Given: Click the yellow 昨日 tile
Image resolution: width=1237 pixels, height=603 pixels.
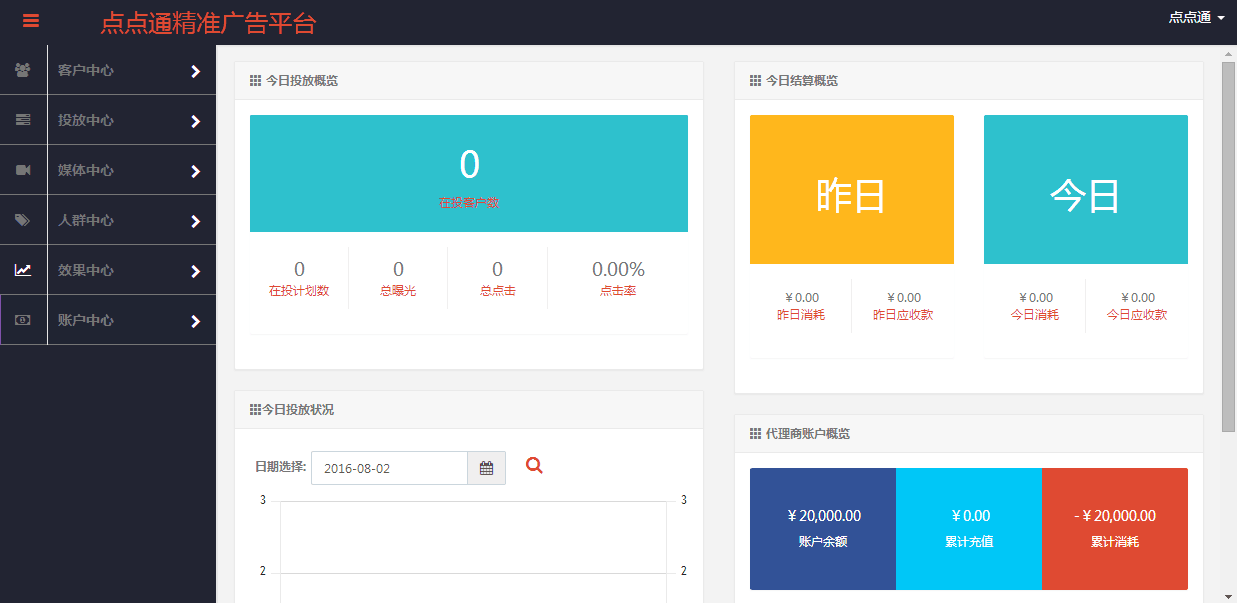Looking at the screenshot, I should [851, 190].
